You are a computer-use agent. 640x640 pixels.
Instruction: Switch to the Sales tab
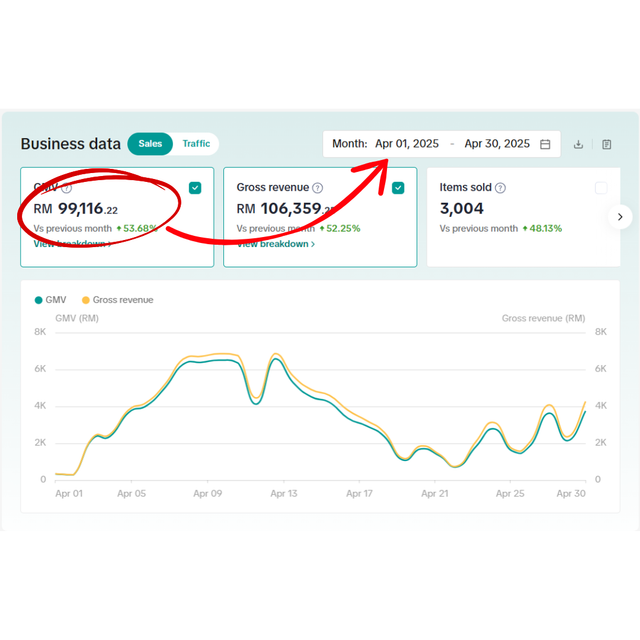(150, 144)
